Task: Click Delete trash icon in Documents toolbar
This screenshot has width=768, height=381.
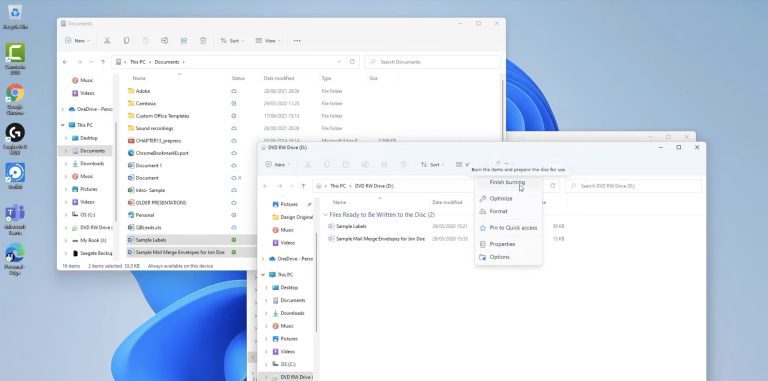Action: (x=203, y=41)
